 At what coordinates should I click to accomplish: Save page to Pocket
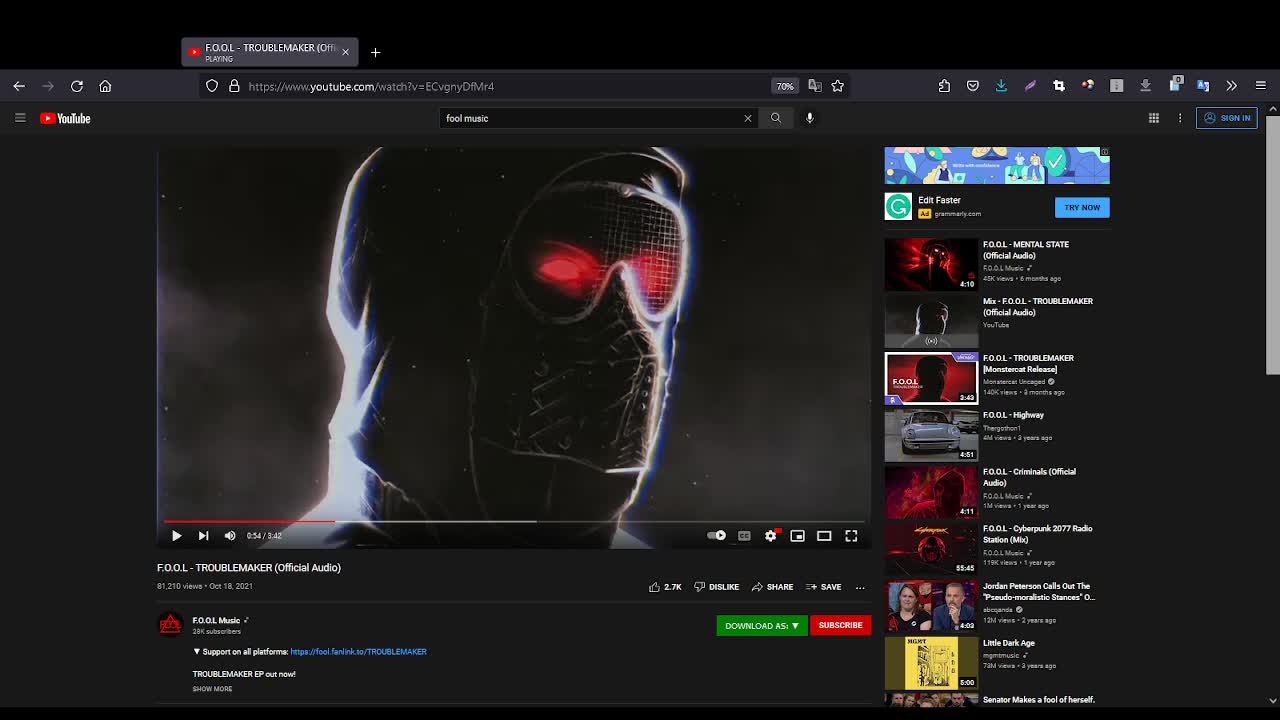pyautogui.click(x=973, y=86)
